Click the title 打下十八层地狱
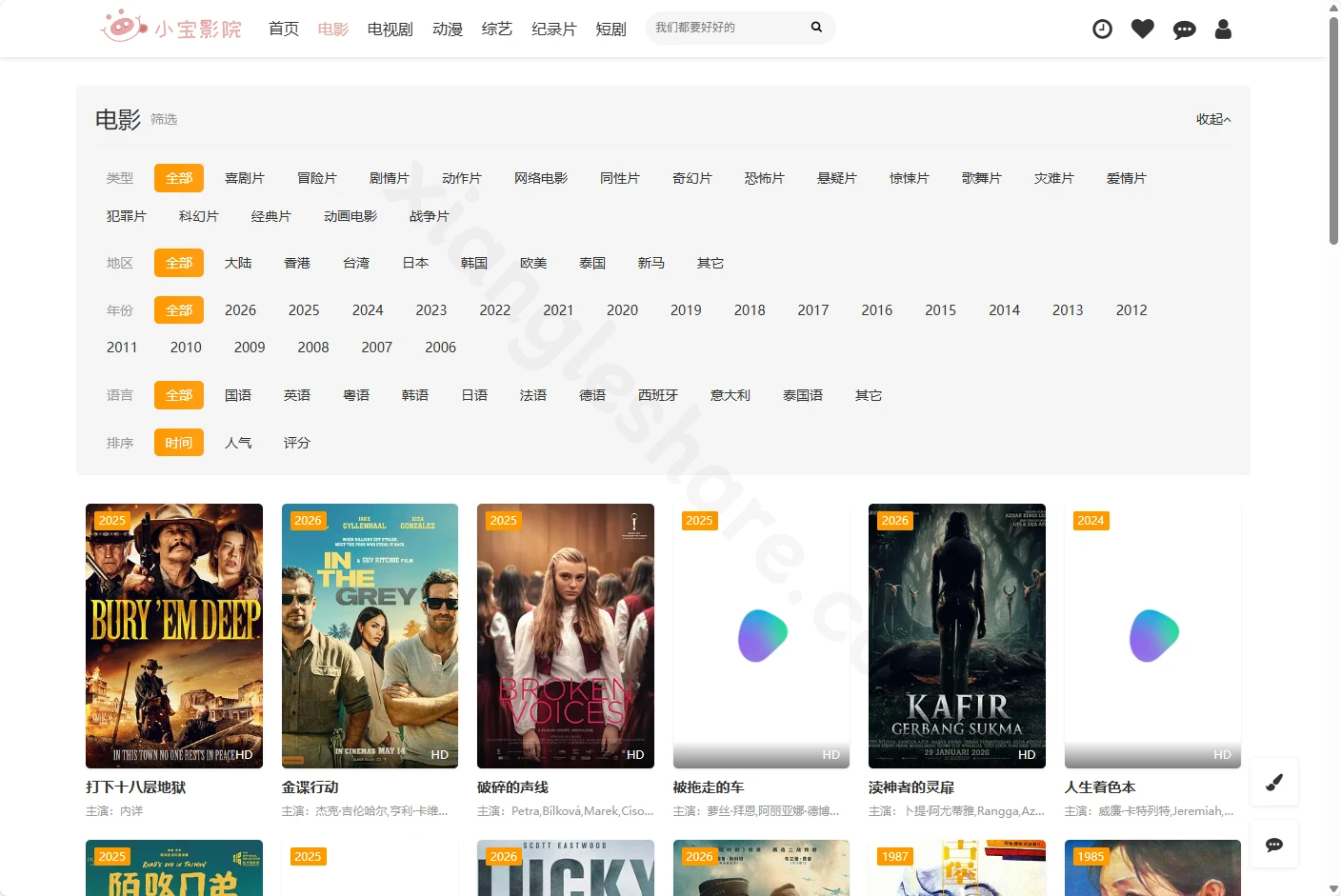Screen dimensions: 1341x896 136,787
